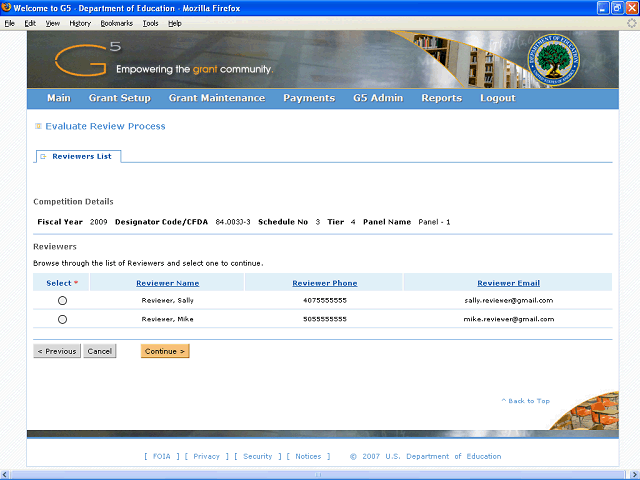Click email mike.reviewer@gmail.com
Screen dimensions: 640x480
pos(508,319)
